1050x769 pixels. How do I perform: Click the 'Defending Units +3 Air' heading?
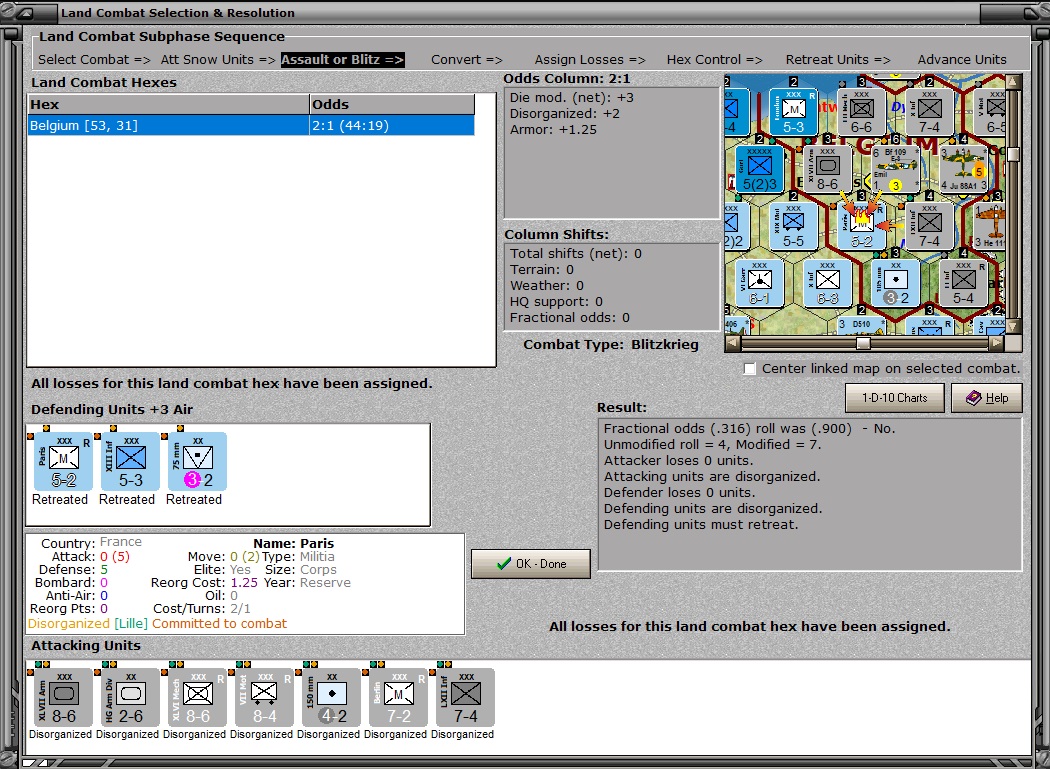[x=112, y=410]
